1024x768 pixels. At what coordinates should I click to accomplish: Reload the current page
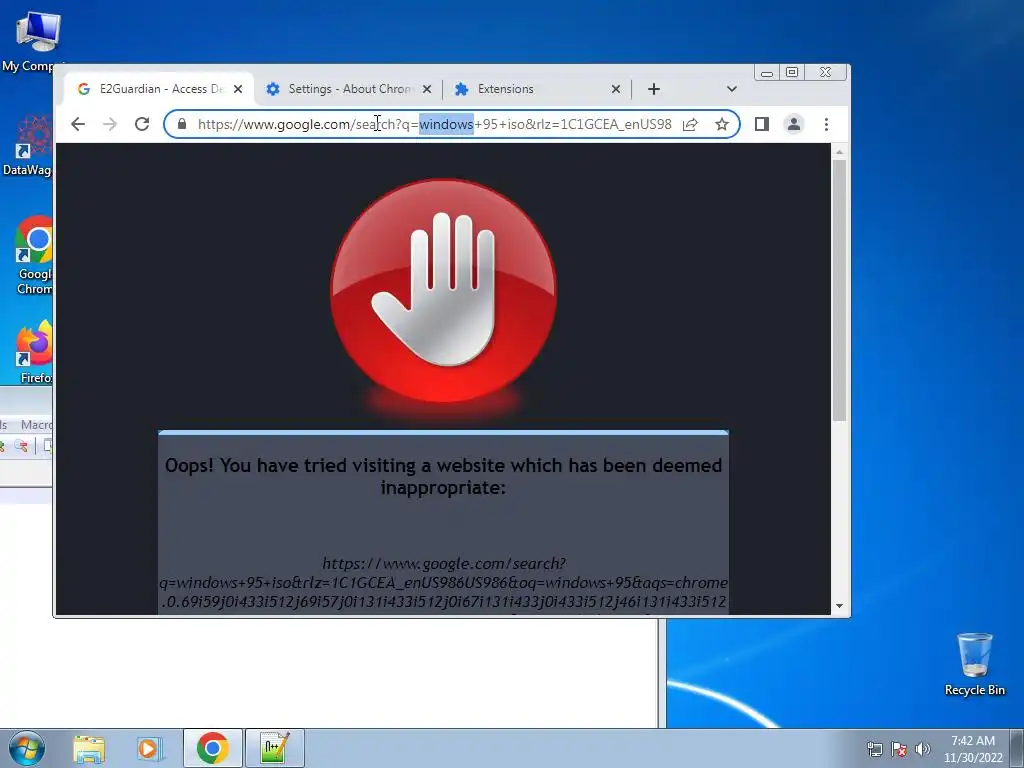[142, 124]
